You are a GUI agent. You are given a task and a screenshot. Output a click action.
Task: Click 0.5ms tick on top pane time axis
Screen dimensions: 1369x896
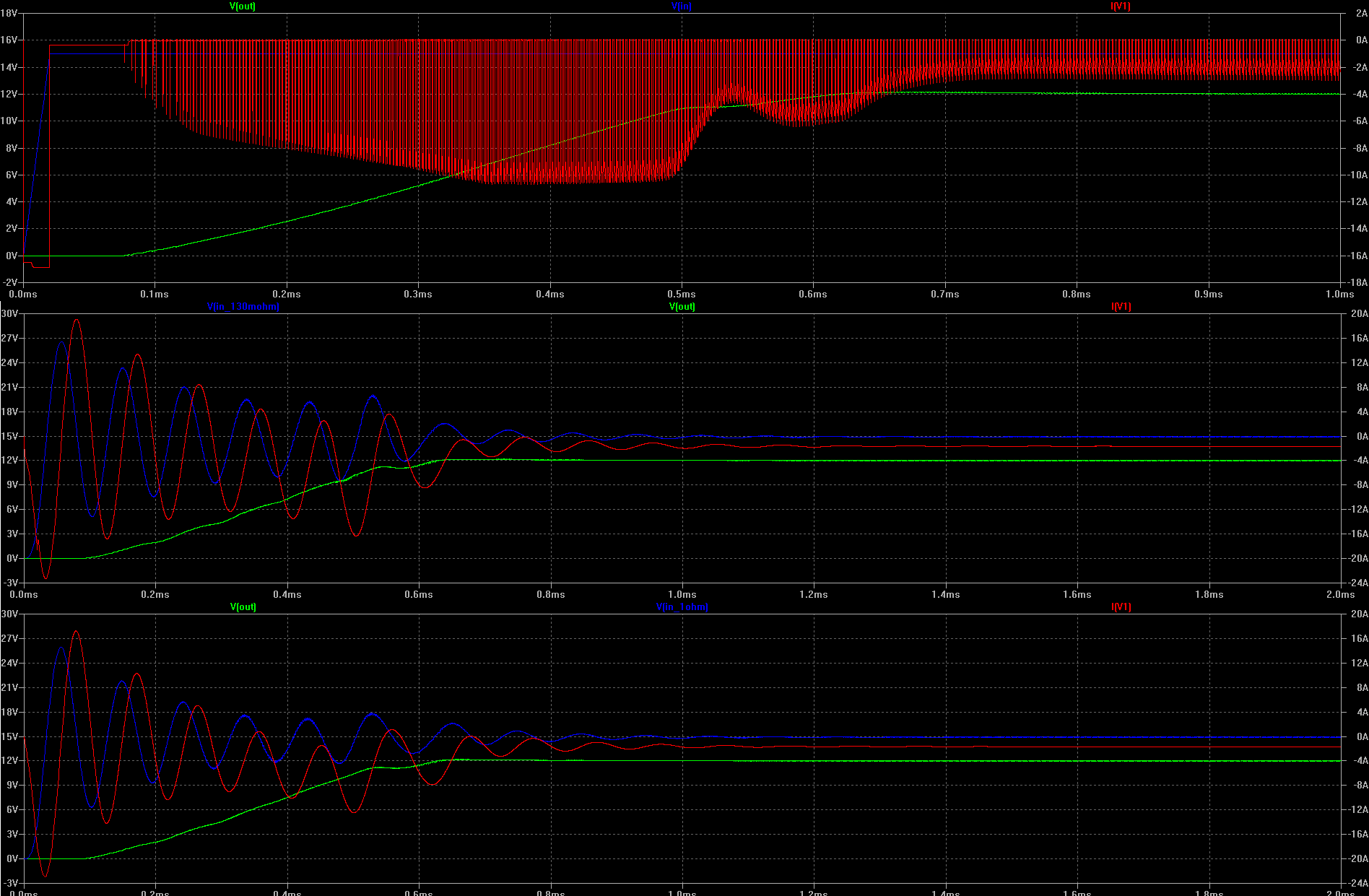681,295
